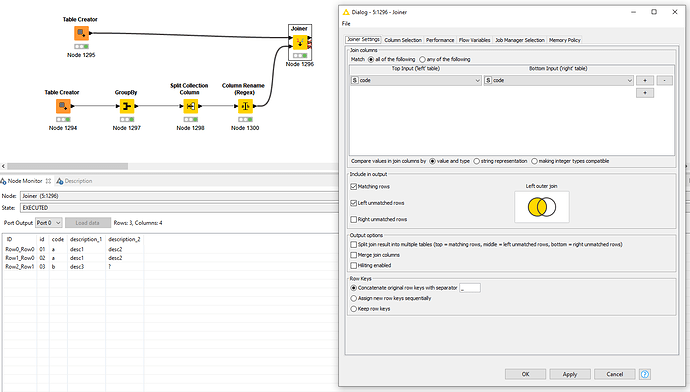Maximize the Joiner dialog window
Viewport: 690px width, 392px height.
pyautogui.click(x=654, y=12)
